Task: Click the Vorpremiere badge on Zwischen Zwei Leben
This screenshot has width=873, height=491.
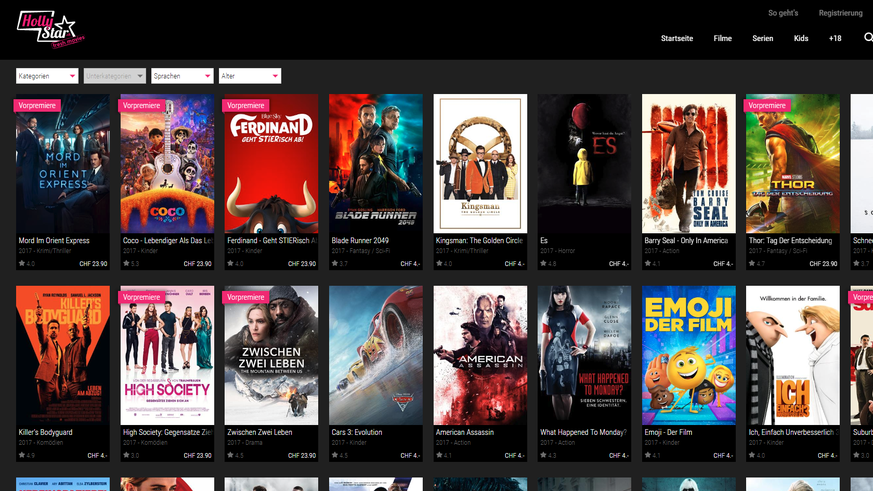Action: [246, 297]
